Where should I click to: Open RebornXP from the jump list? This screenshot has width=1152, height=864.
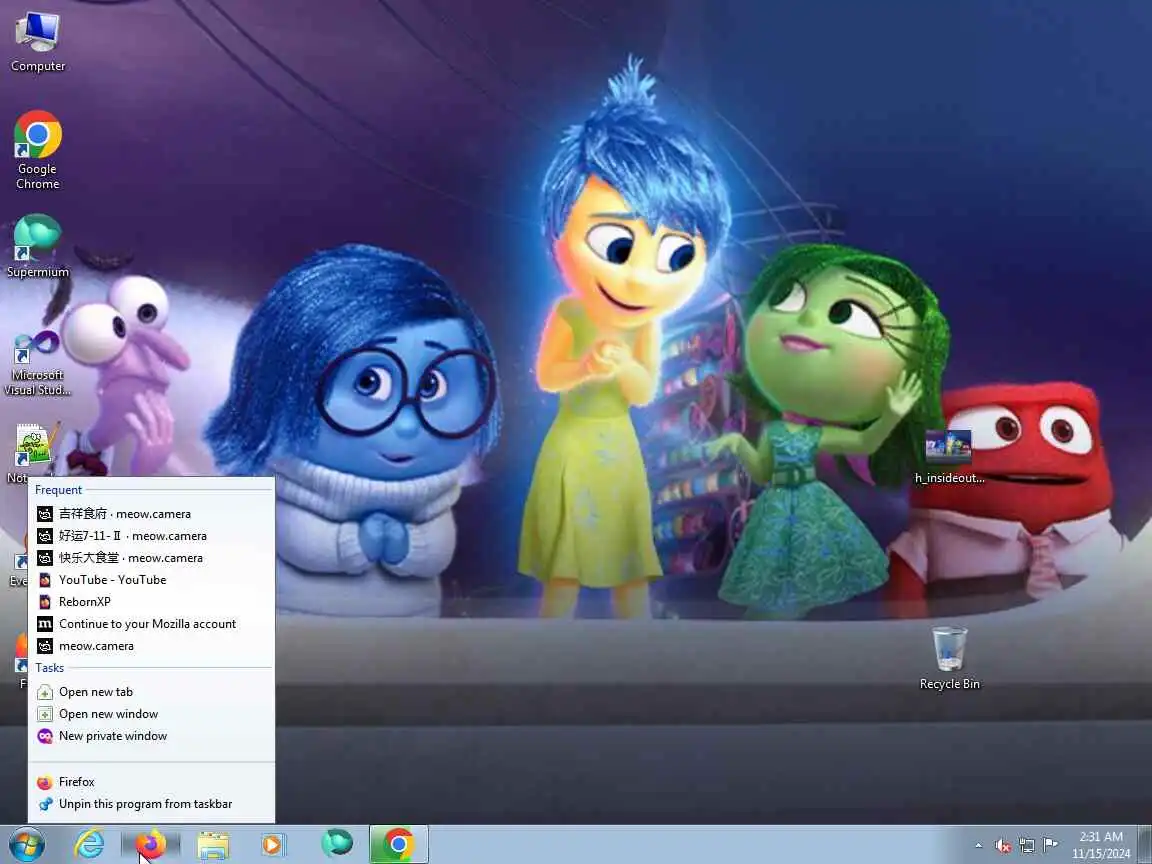151,602
